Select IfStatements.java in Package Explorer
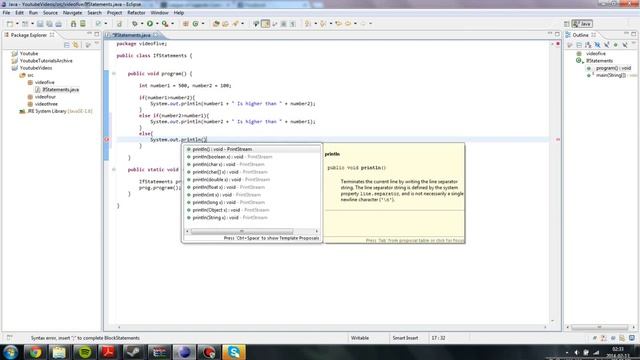Image resolution: width=640 pixels, height=360 pixels. click(x=60, y=89)
